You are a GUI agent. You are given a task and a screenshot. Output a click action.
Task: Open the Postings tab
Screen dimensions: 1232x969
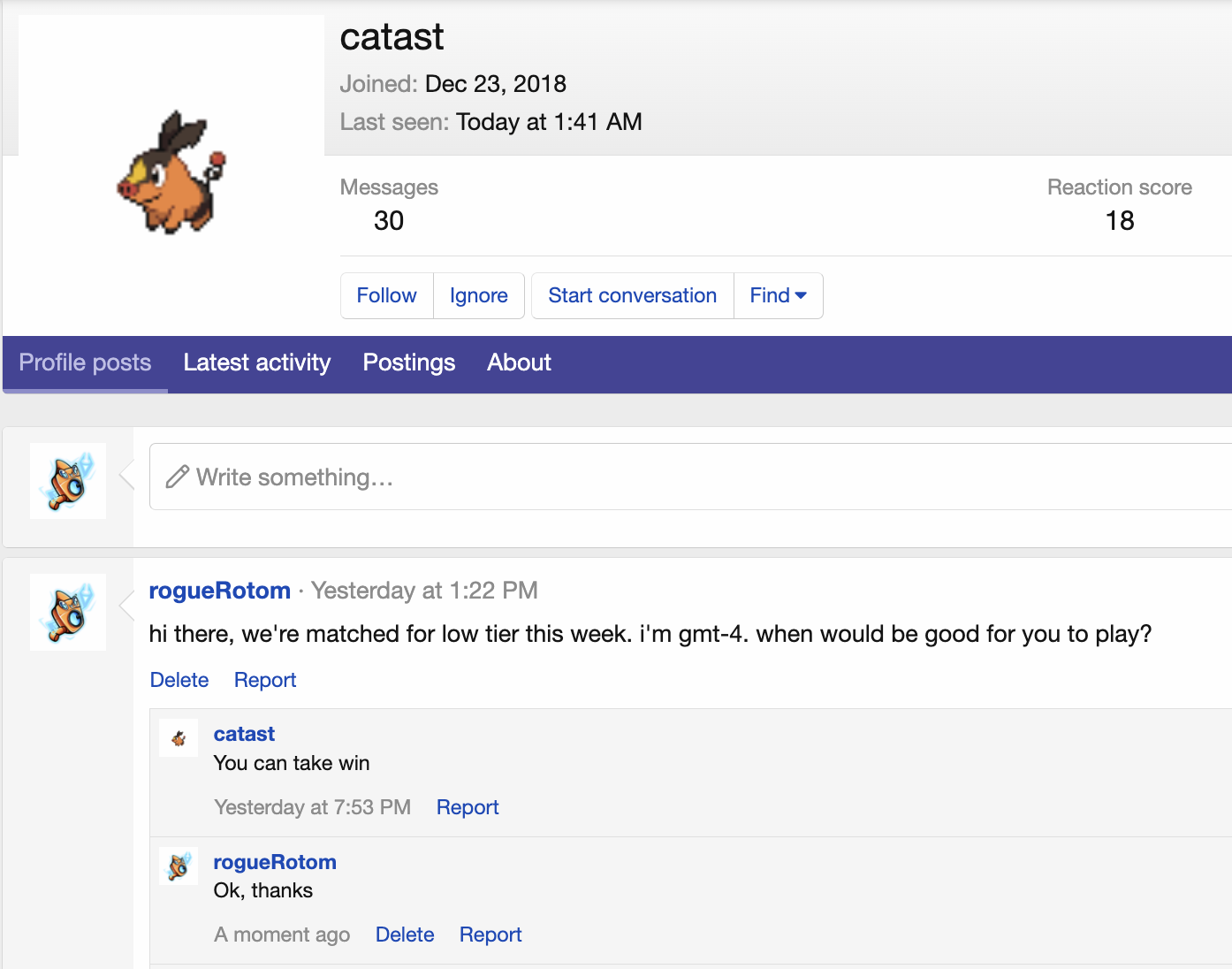408,362
